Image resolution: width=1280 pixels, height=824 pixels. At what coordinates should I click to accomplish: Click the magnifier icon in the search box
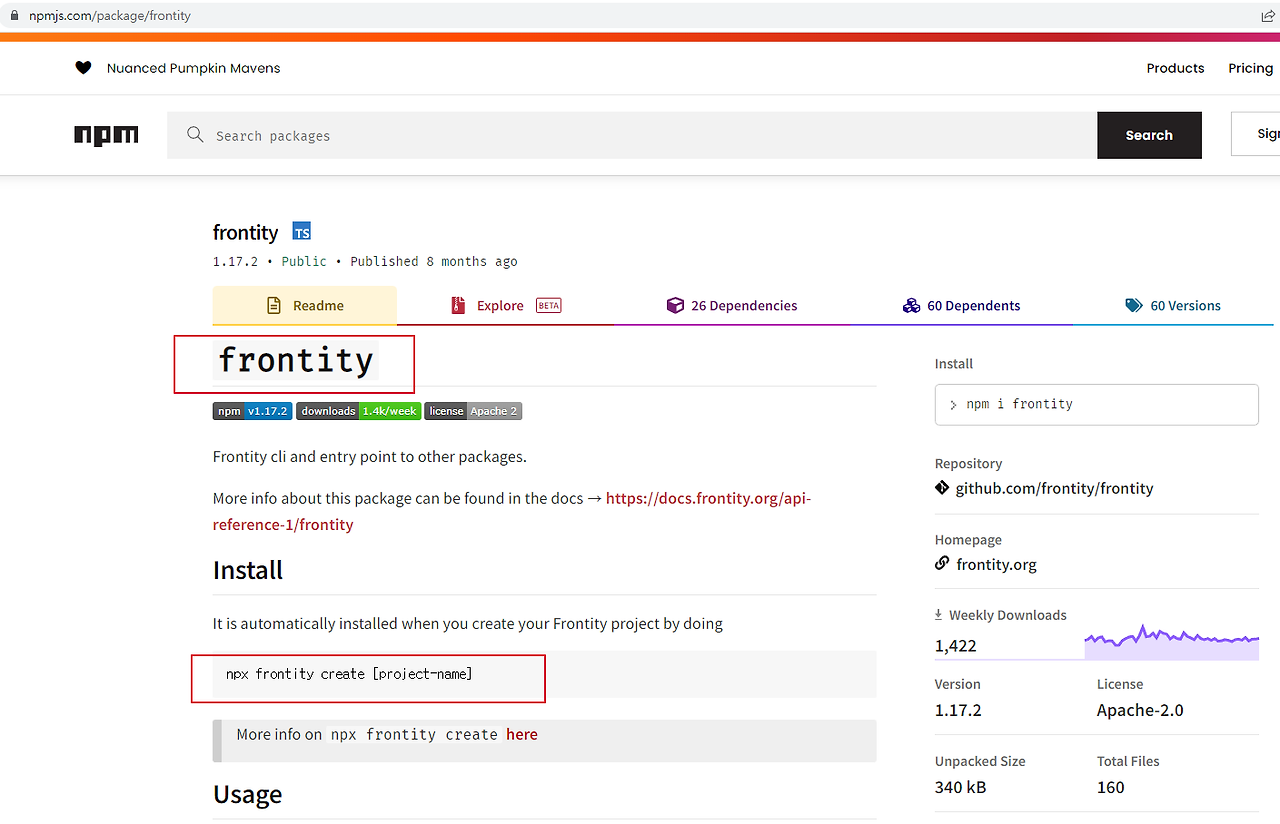195,135
